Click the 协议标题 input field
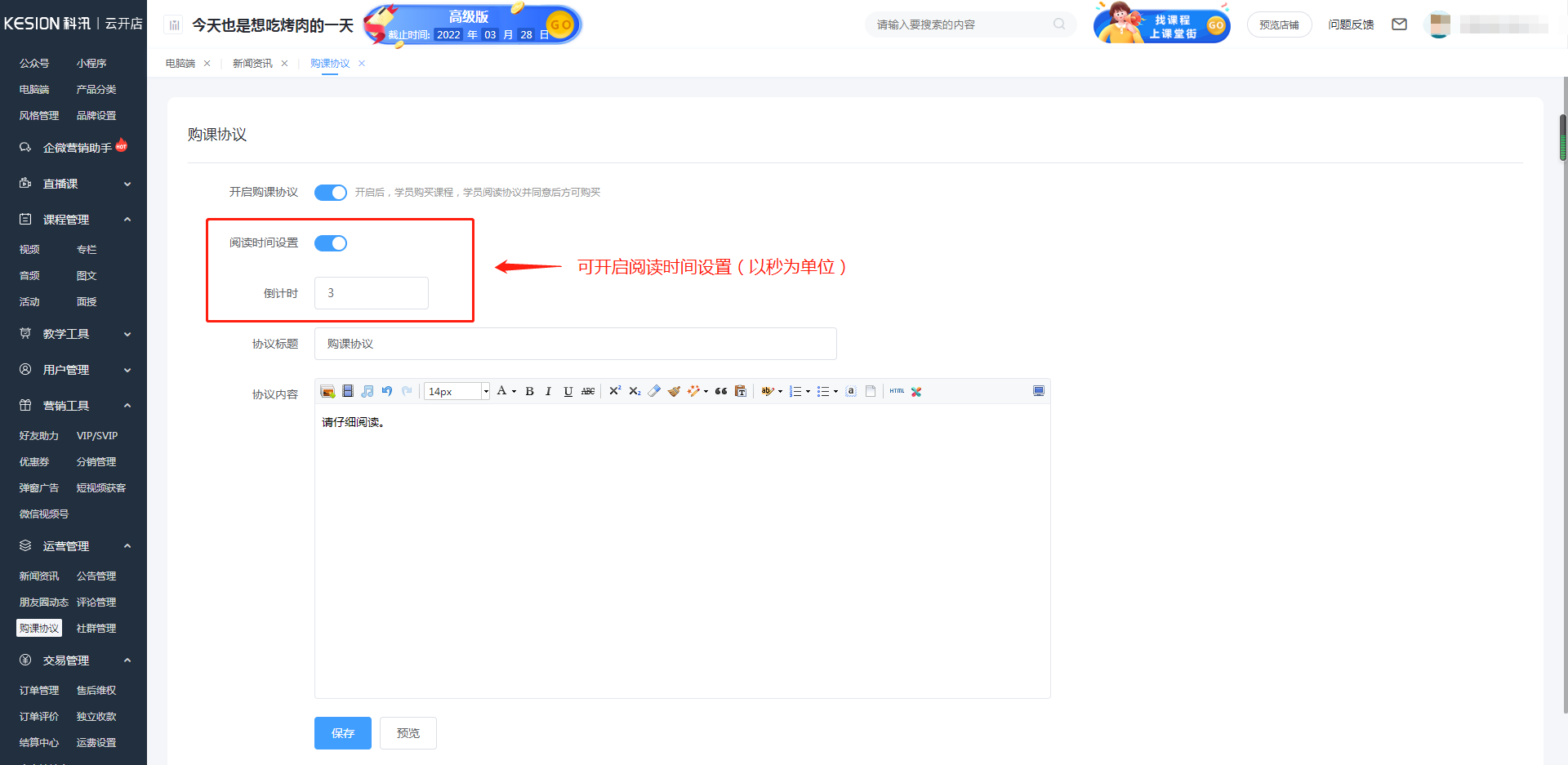1568x765 pixels. click(x=576, y=344)
